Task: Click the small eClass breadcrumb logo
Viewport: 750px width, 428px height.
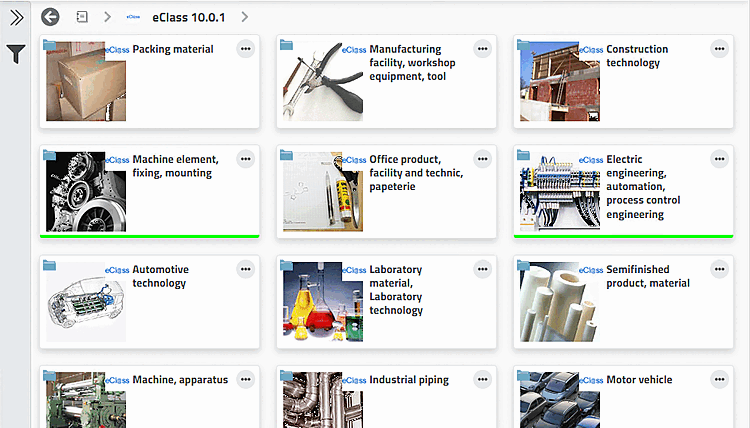Action: (x=133, y=17)
